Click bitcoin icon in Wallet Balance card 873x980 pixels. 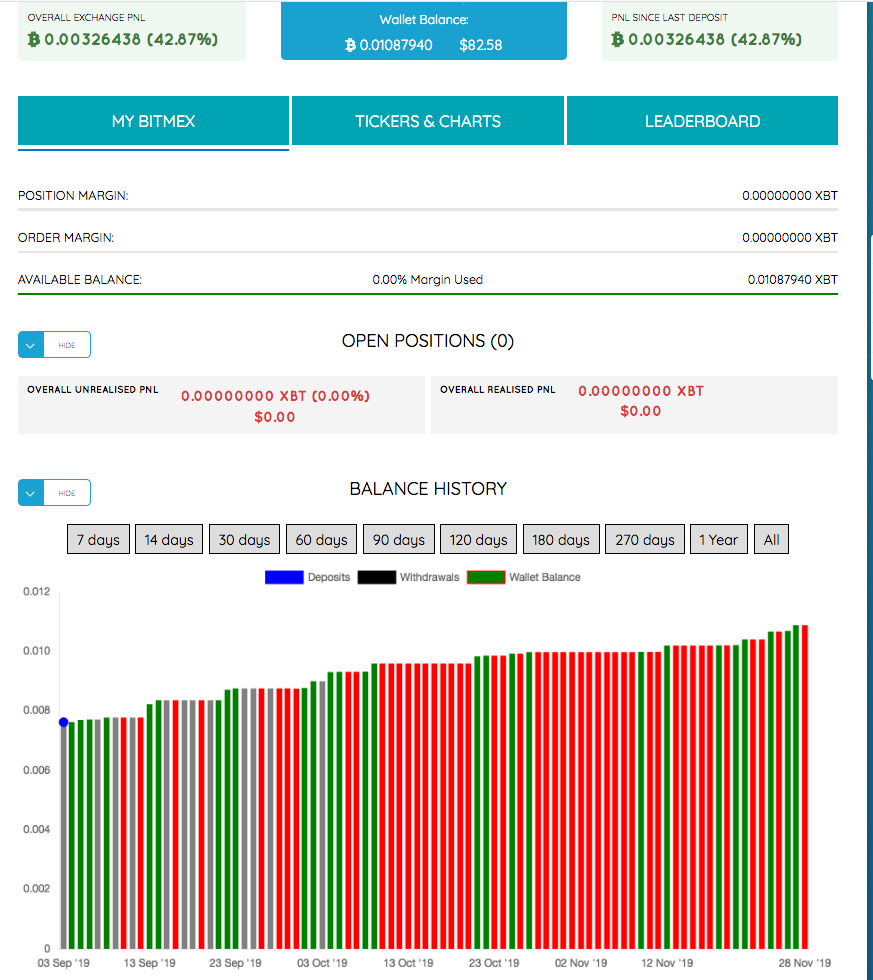(x=350, y=45)
